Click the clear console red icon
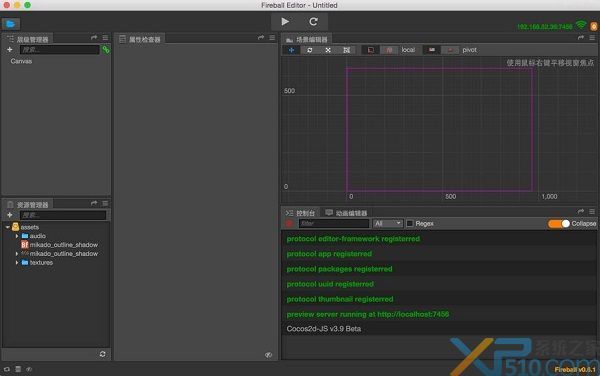Image resolution: width=600 pixels, height=376 pixels. click(289, 223)
